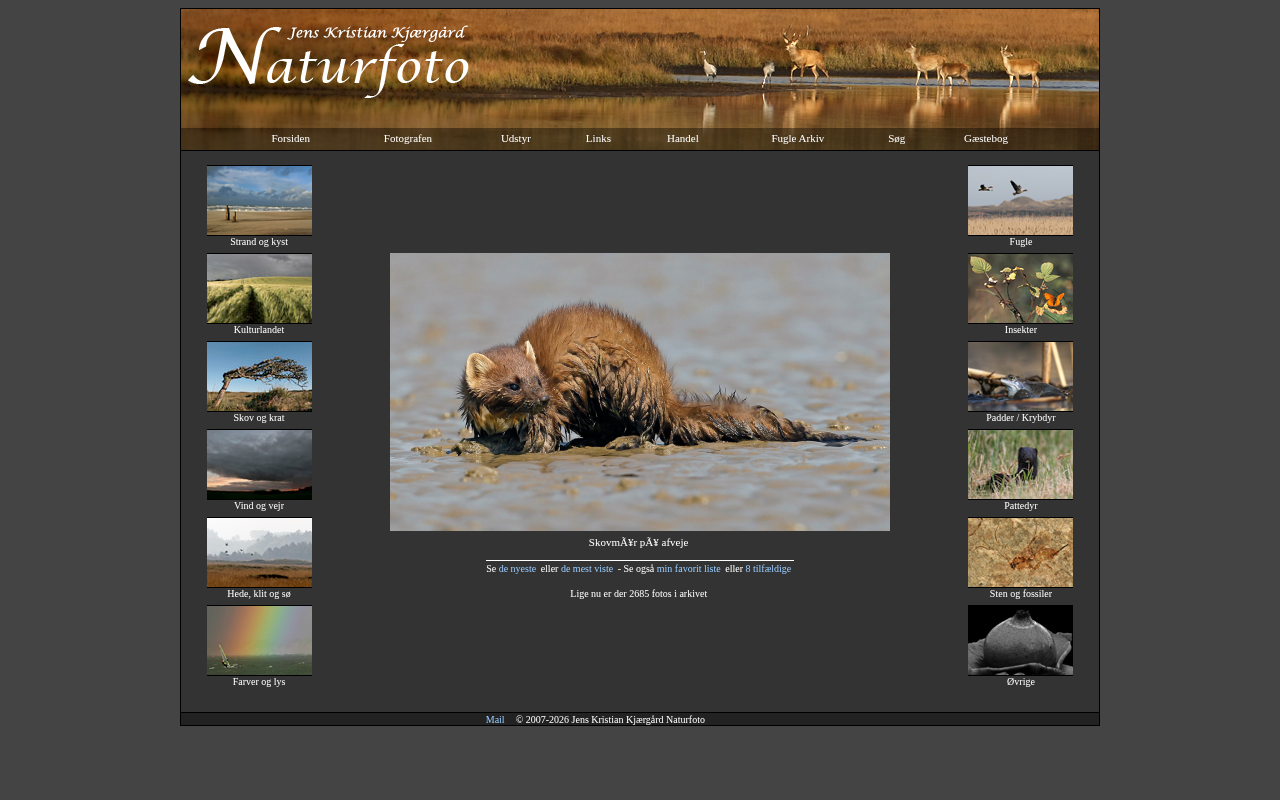This screenshot has width=1280, height=800.
Task: Click the Søg menu item
Action: tap(896, 138)
